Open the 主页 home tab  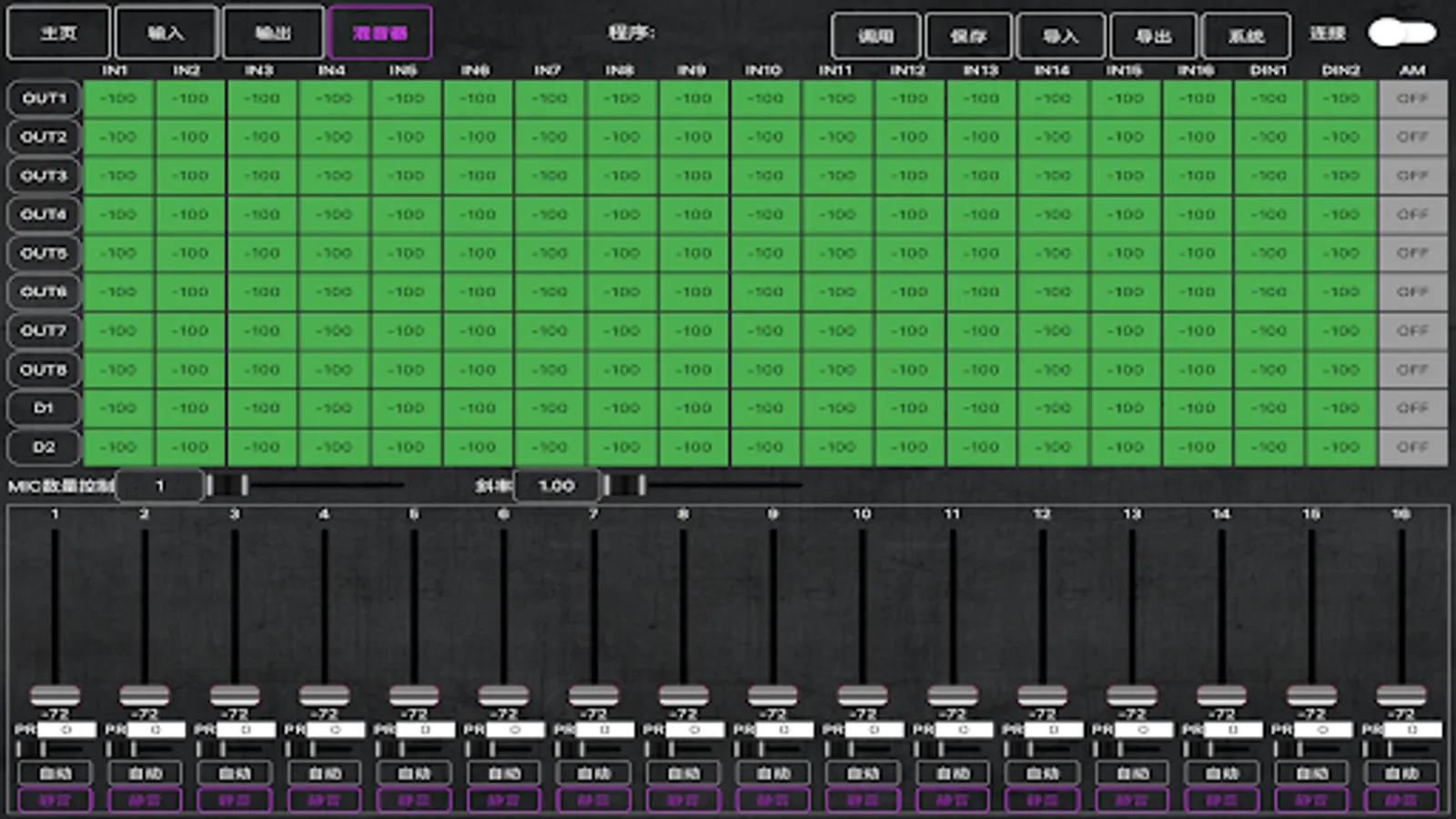point(58,33)
